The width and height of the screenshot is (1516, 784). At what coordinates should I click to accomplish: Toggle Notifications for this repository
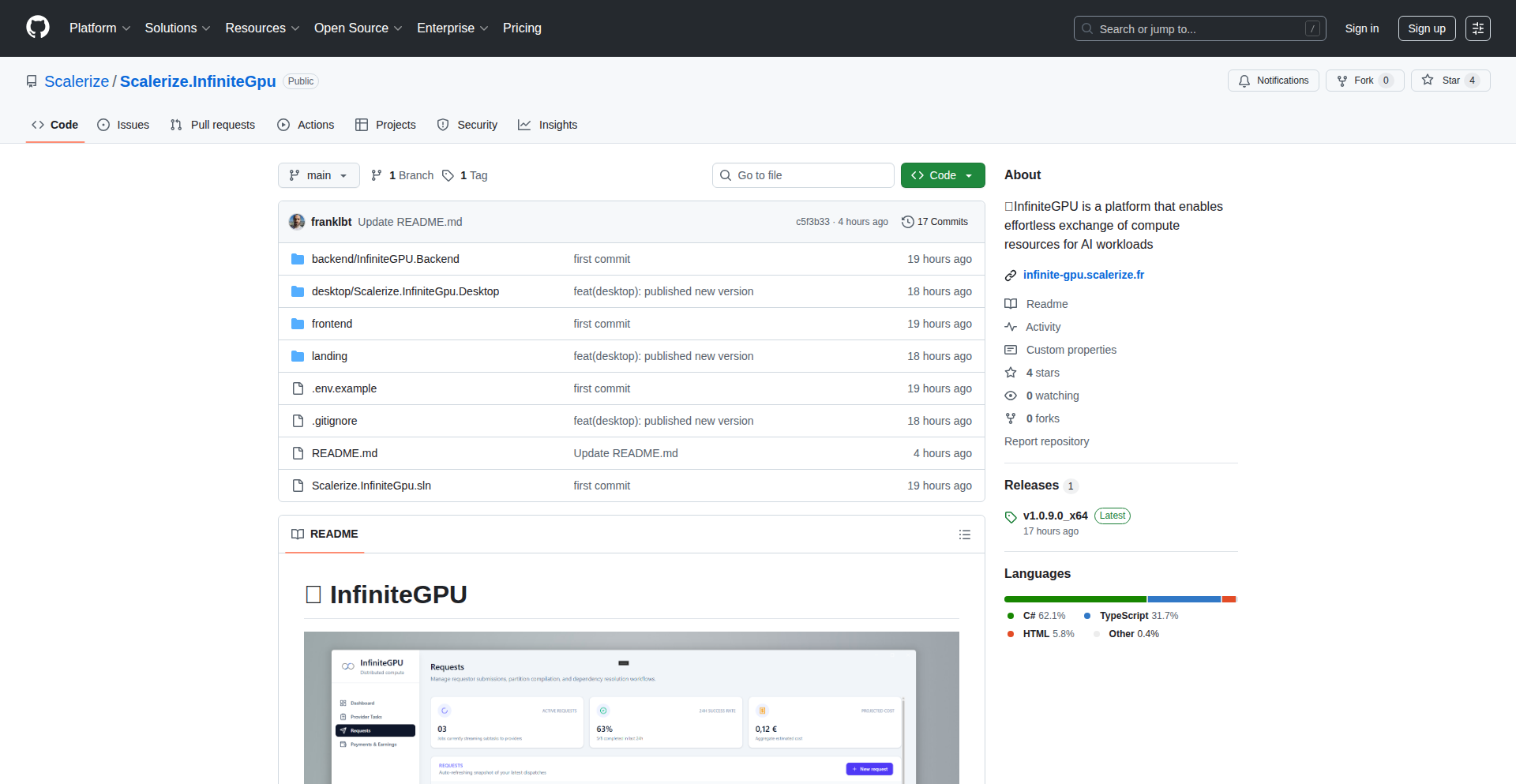point(1273,81)
